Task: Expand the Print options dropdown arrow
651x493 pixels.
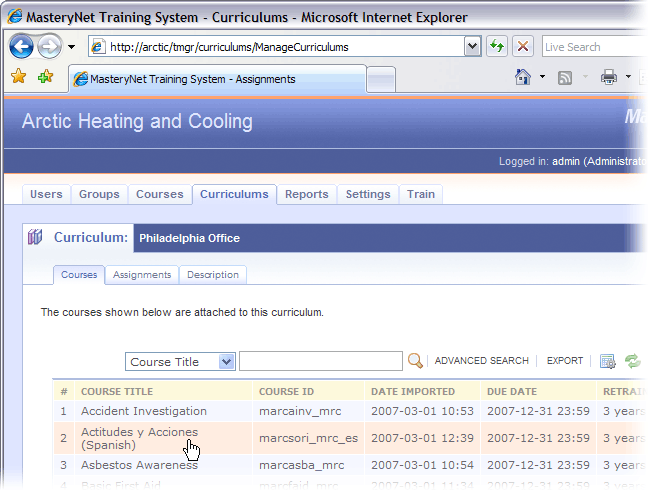Action: pos(628,77)
